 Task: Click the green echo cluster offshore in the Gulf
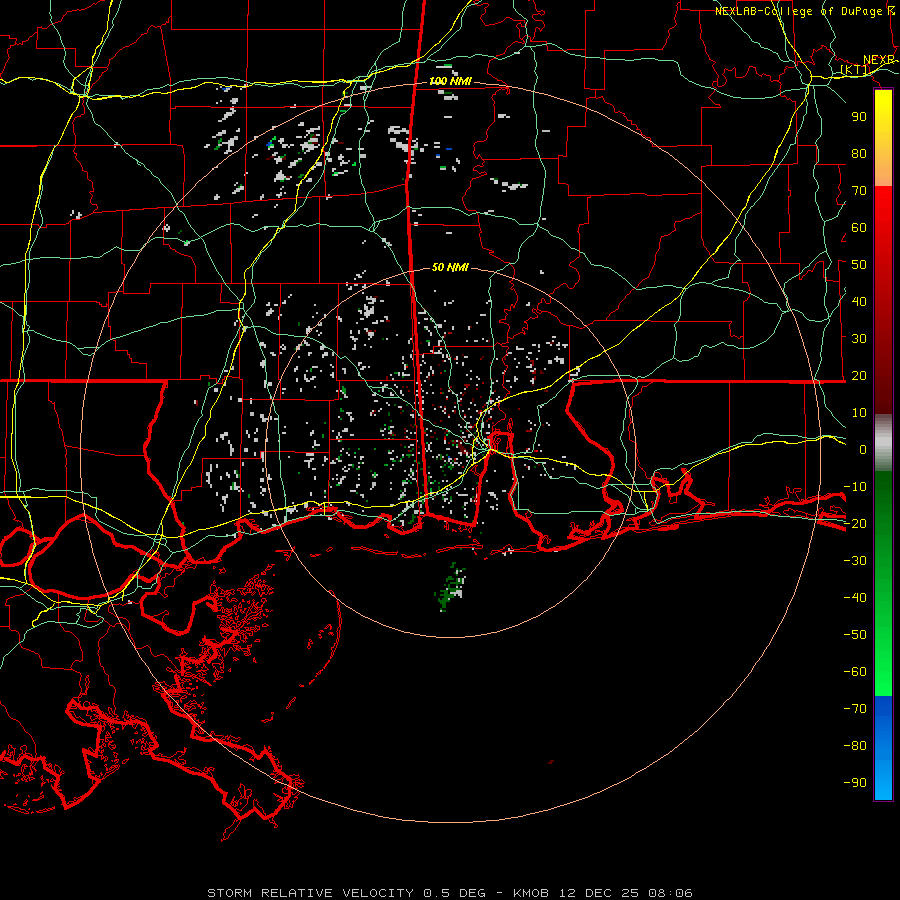(451, 587)
